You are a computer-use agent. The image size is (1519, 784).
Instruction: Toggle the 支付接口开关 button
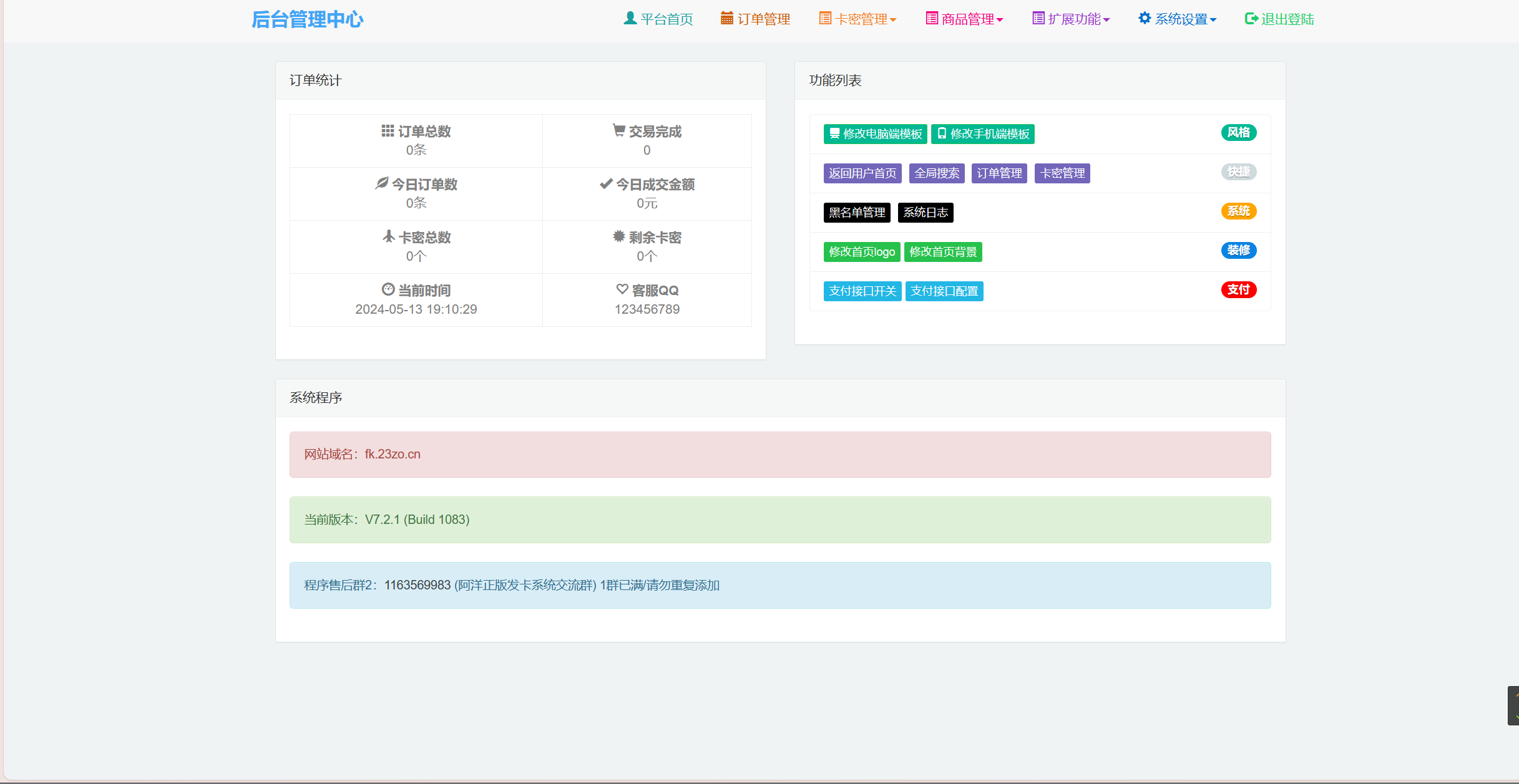tap(862, 291)
